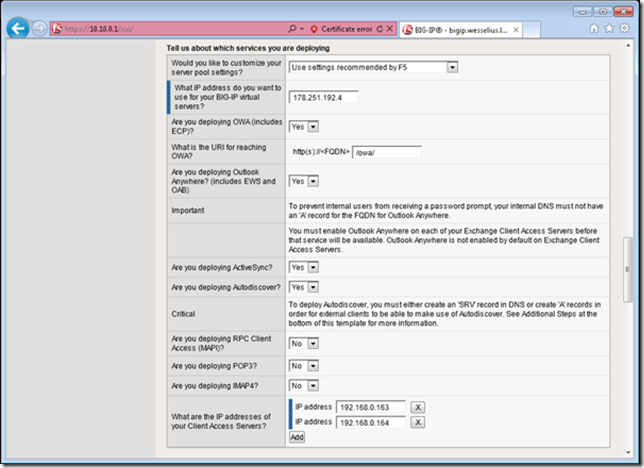Remove IP address 192.168.0.163 with X
The height and width of the screenshot is (468, 644).
pos(418,407)
